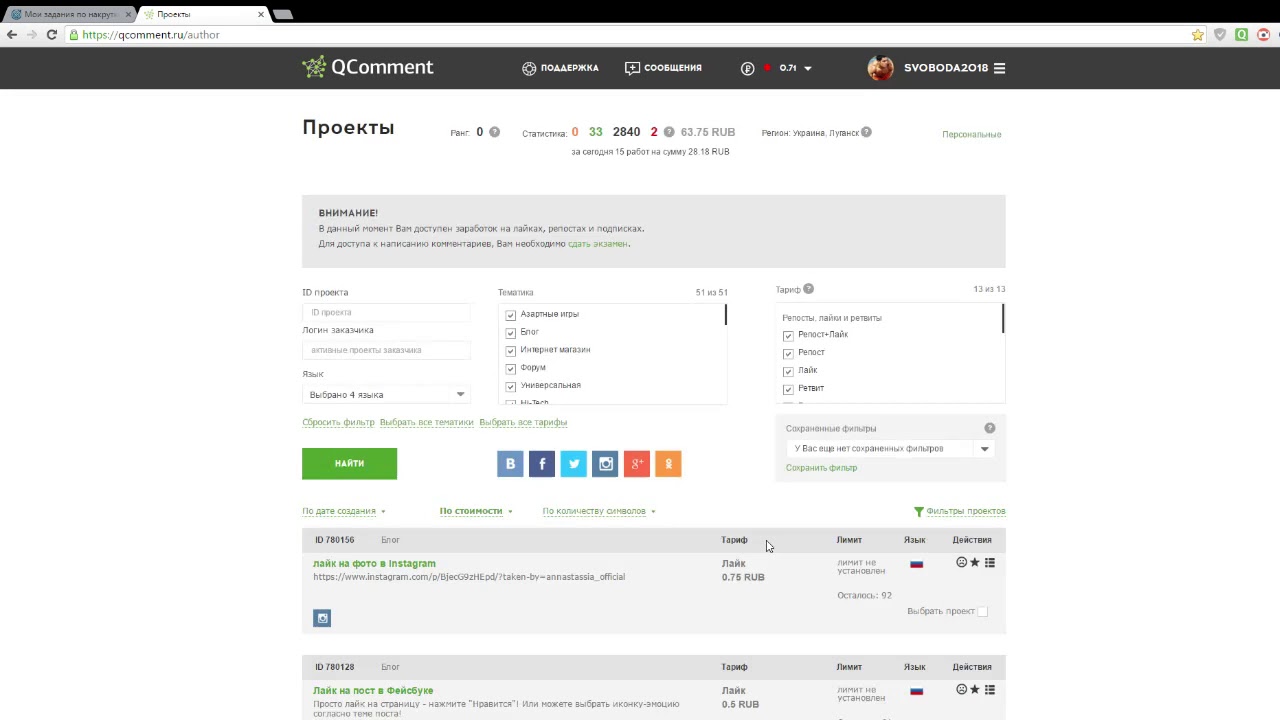Image resolution: width=1280 pixels, height=720 pixels.
Task: Click the Instagram social icon
Action: tap(605, 463)
